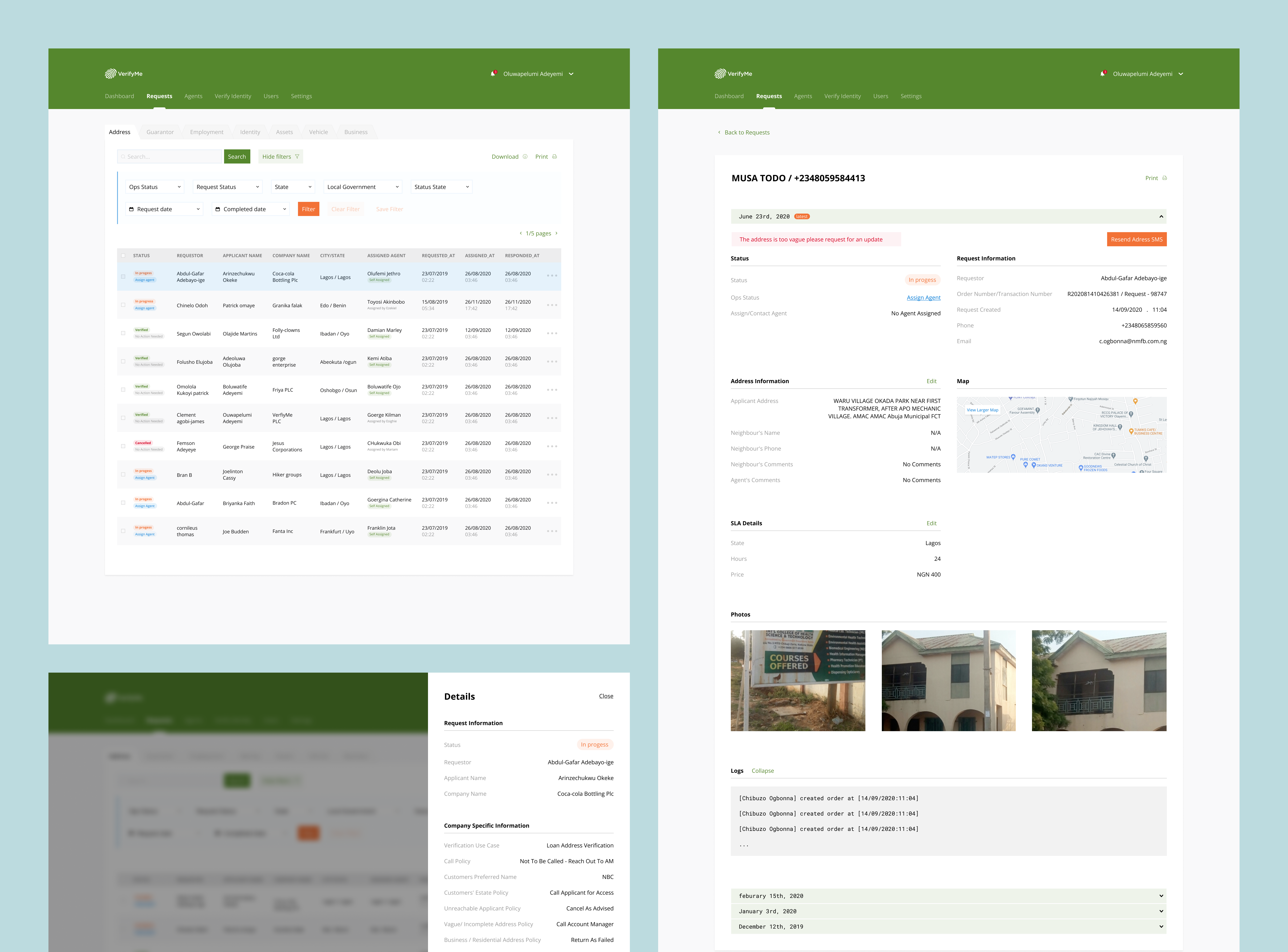Expand the Local Government dropdown filter
This screenshot has width=1288, height=952.
click(x=363, y=187)
